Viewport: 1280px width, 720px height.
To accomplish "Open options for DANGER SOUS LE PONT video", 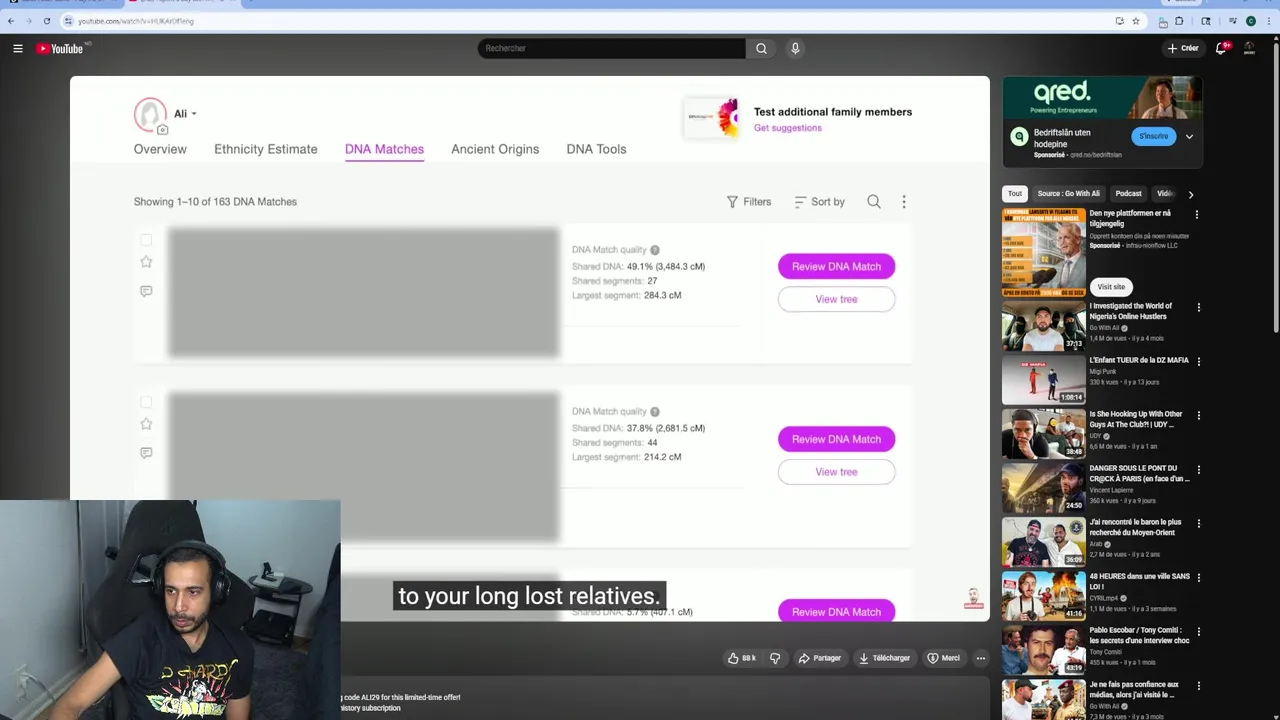I will [1197, 470].
